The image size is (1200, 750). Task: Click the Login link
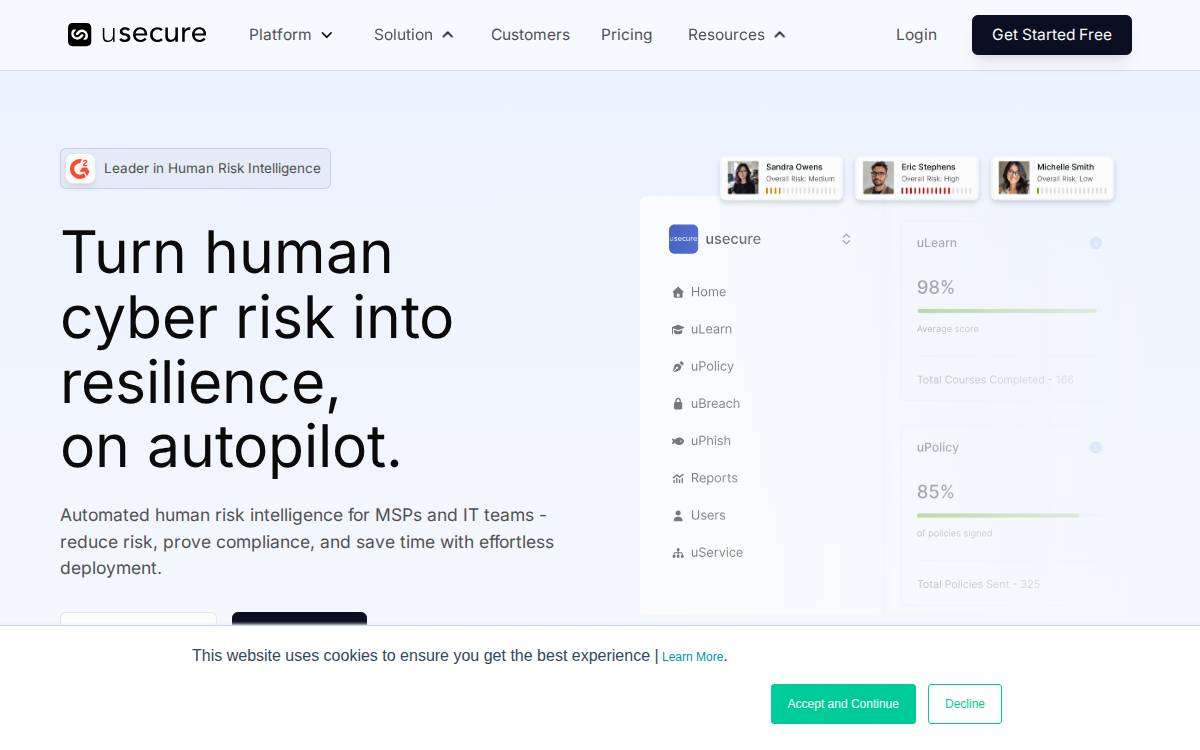(916, 35)
